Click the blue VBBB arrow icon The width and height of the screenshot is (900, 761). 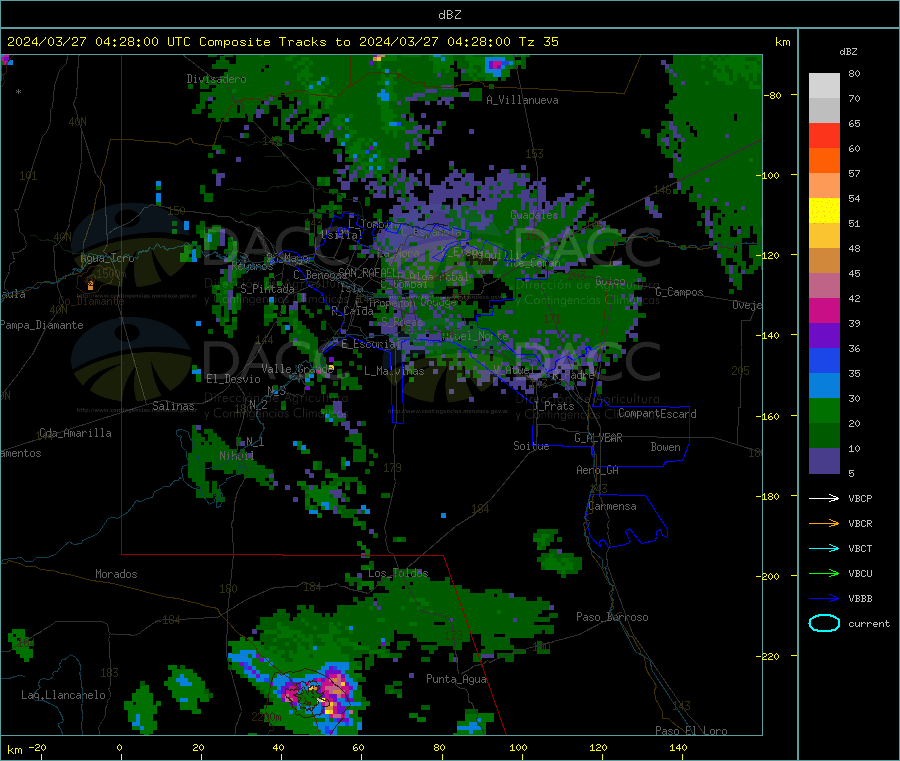pos(824,599)
